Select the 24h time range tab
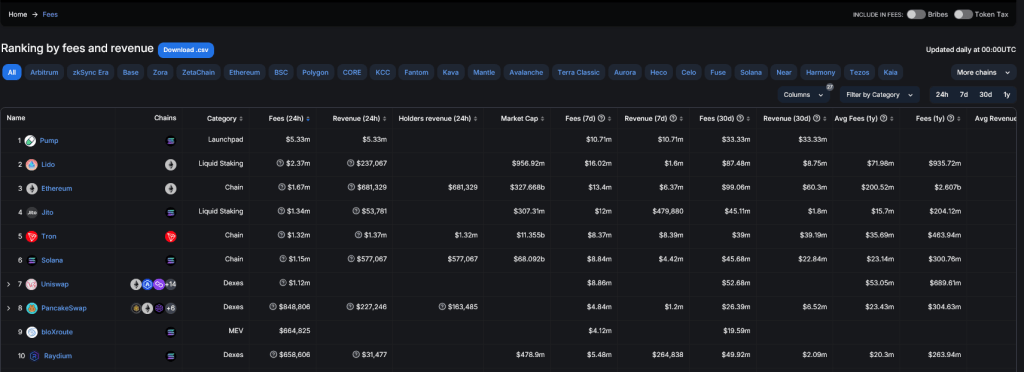1024x372 pixels. point(942,95)
